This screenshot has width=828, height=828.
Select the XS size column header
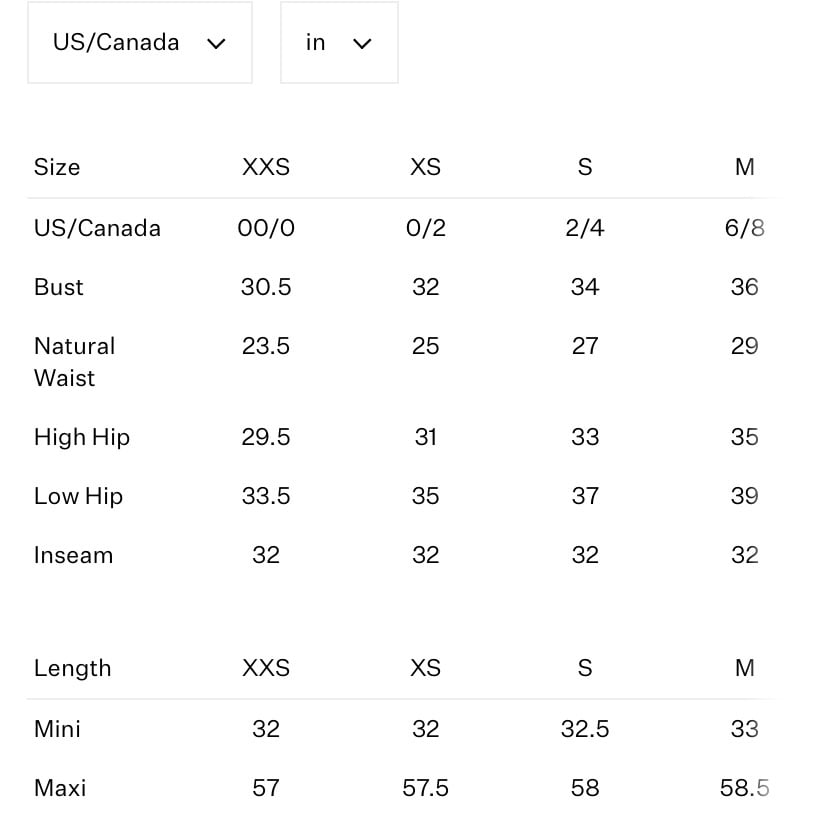426,167
